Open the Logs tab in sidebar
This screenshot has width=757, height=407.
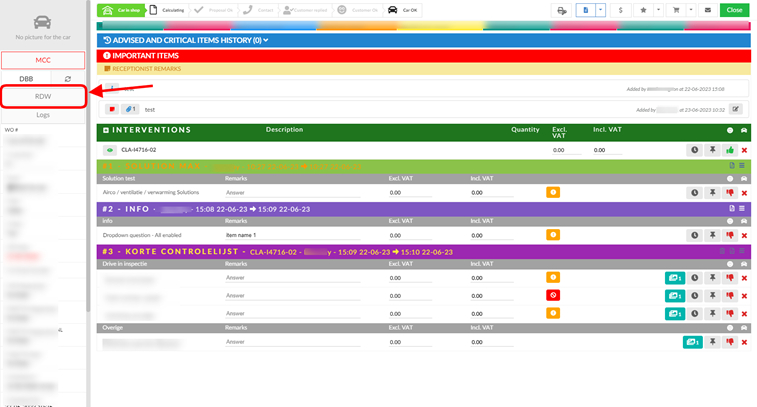43,115
